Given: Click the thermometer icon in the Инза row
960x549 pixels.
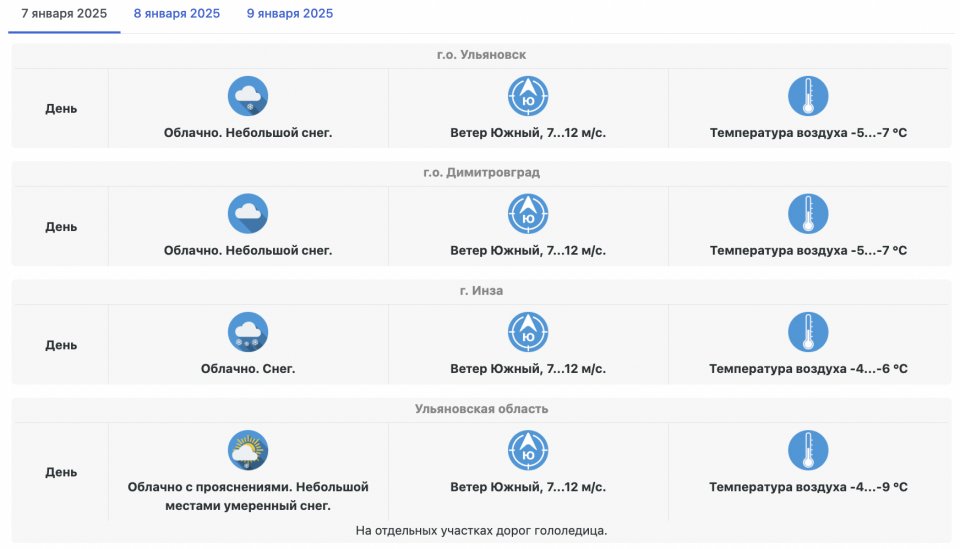Looking at the screenshot, I should click(x=808, y=332).
